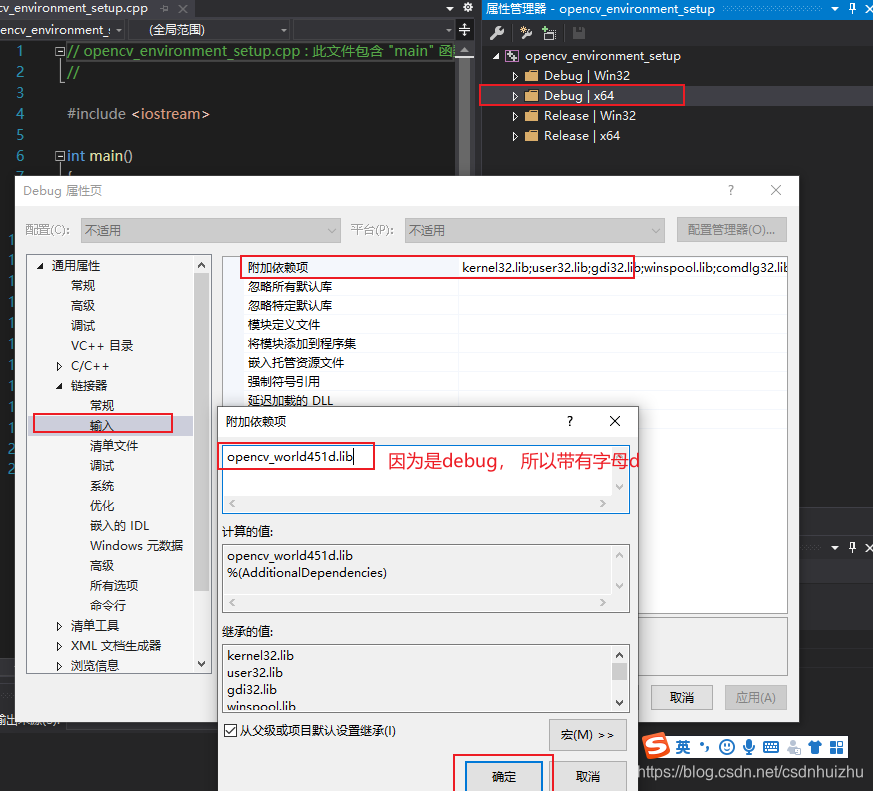Pin the Property Manager panel
This screenshot has height=791, width=873.
click(852, 8)
